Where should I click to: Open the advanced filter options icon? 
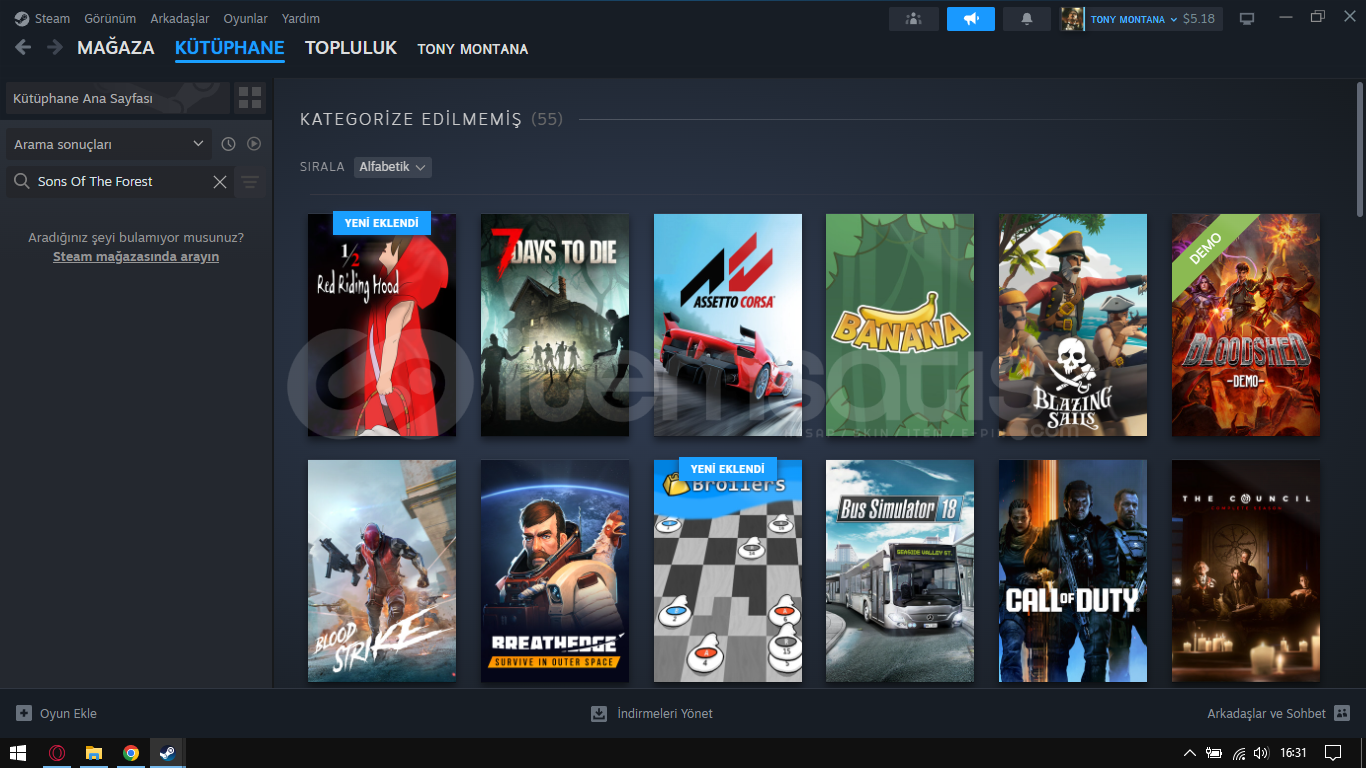pos(250,182)
